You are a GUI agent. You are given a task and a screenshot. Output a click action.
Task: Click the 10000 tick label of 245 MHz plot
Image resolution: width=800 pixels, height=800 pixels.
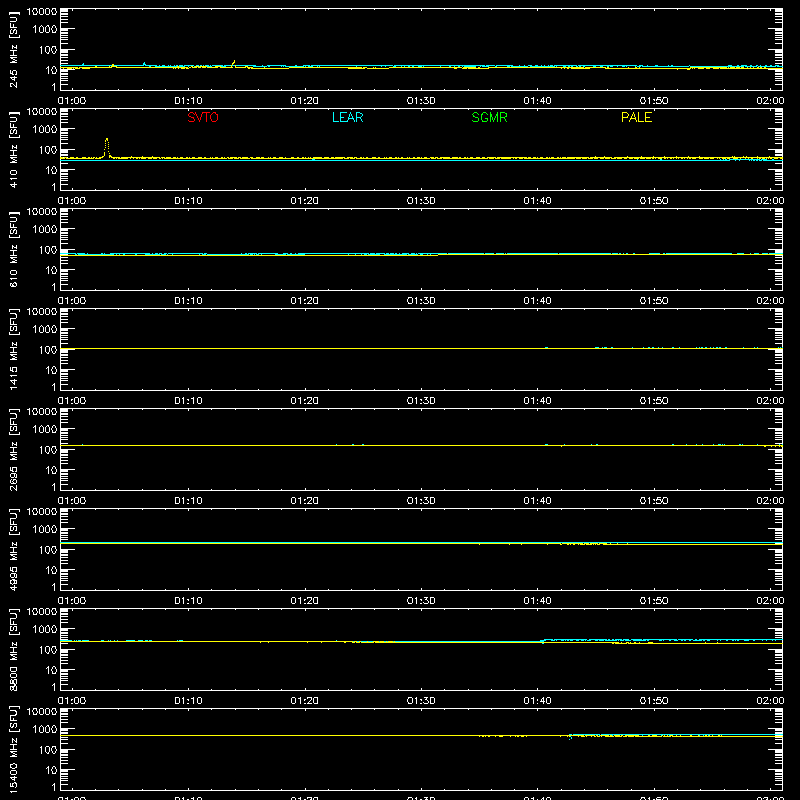point(42,12)
